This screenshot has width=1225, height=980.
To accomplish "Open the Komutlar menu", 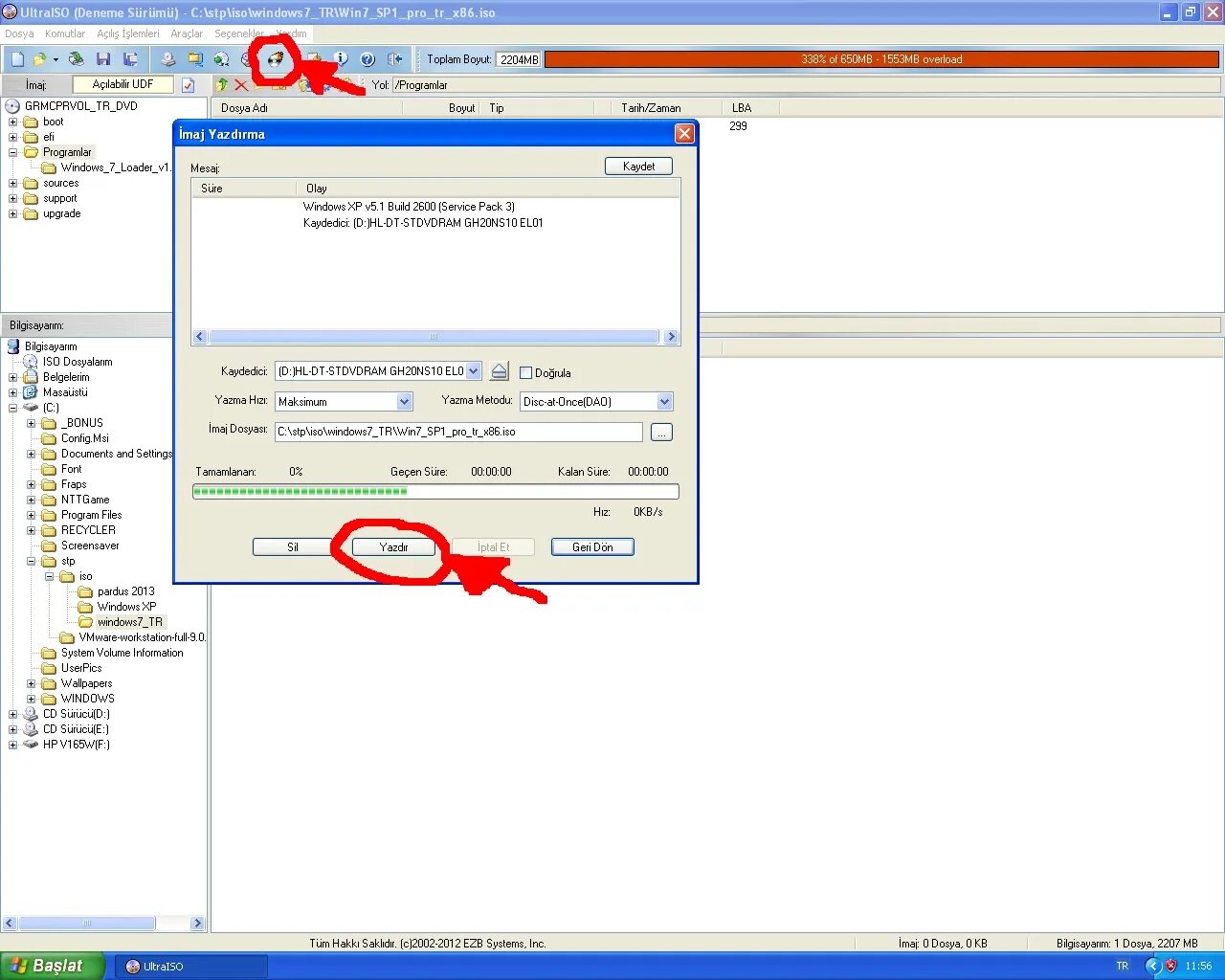I will click(65, 33).
